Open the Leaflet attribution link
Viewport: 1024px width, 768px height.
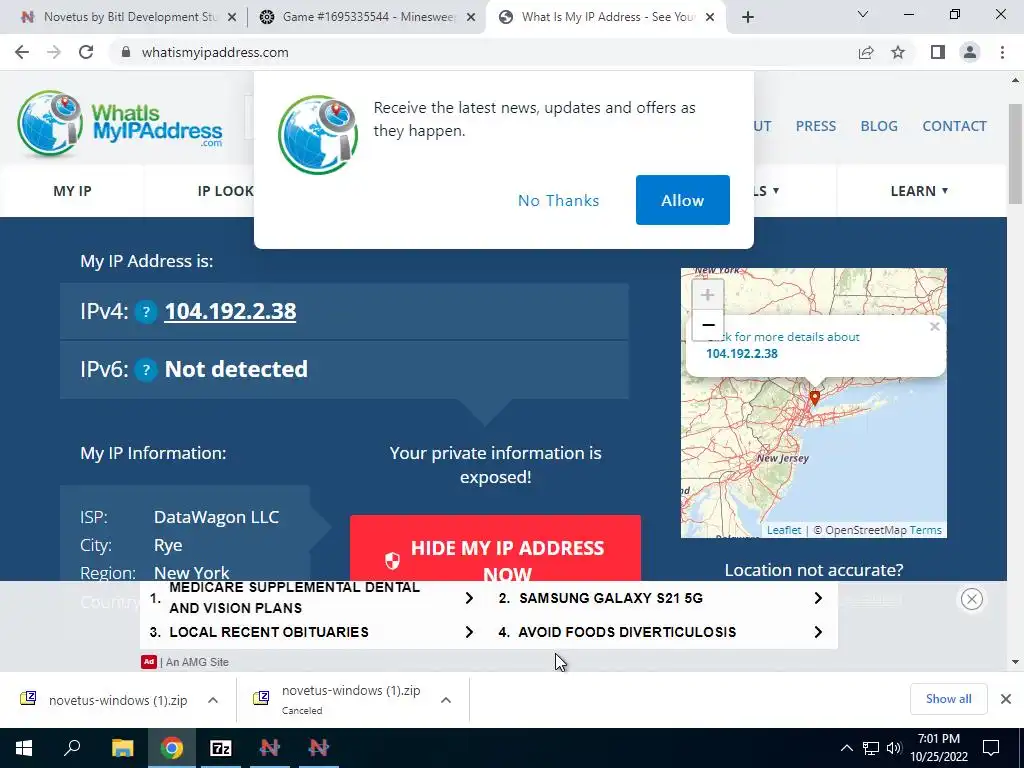coord(784,530)
